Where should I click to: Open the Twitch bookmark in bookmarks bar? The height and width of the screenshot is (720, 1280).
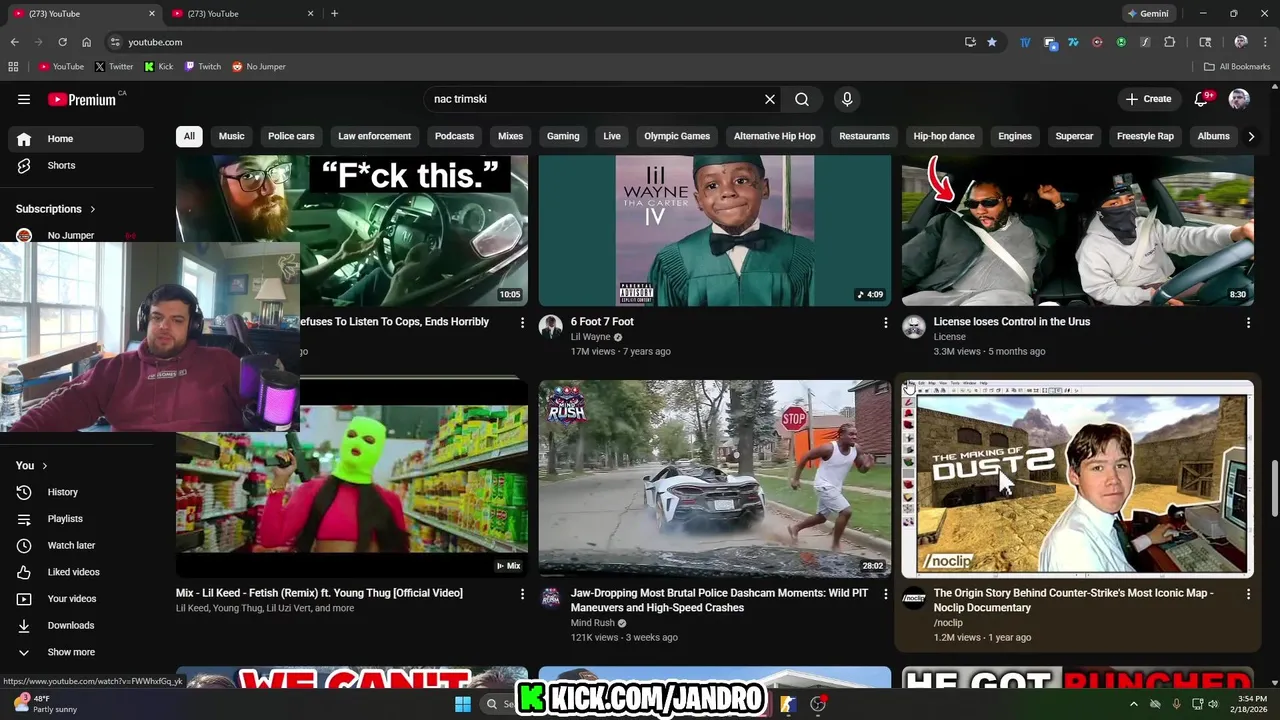click(203, 67)
